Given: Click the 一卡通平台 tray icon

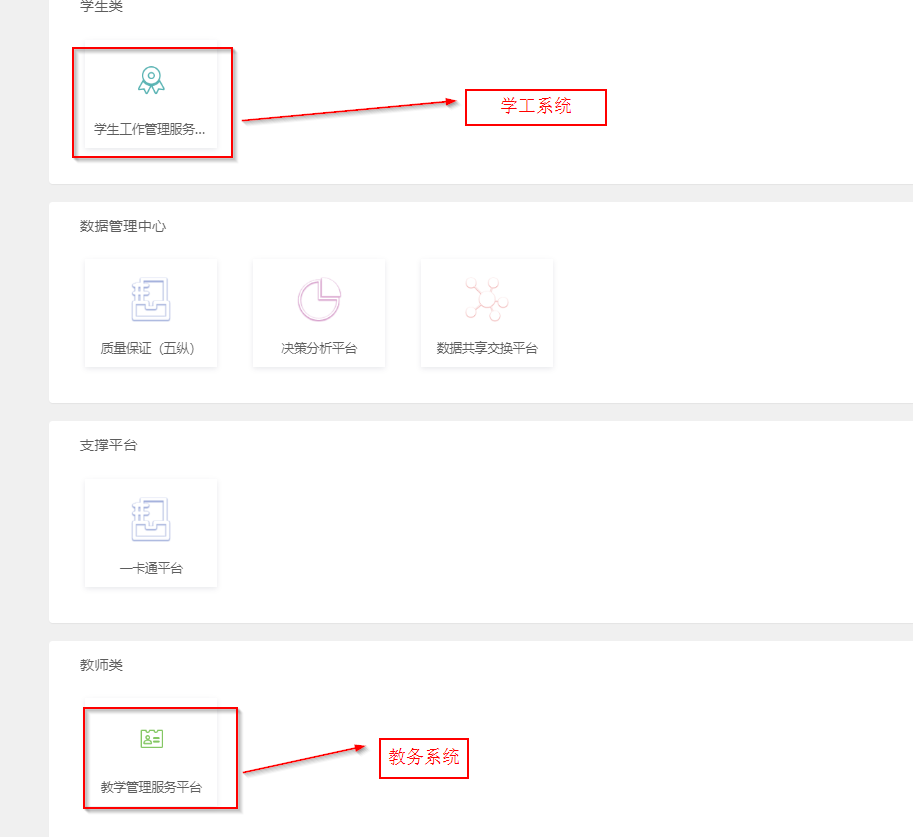Looking at the screenshot, I should pyautogui.click(x=151, y=519).
